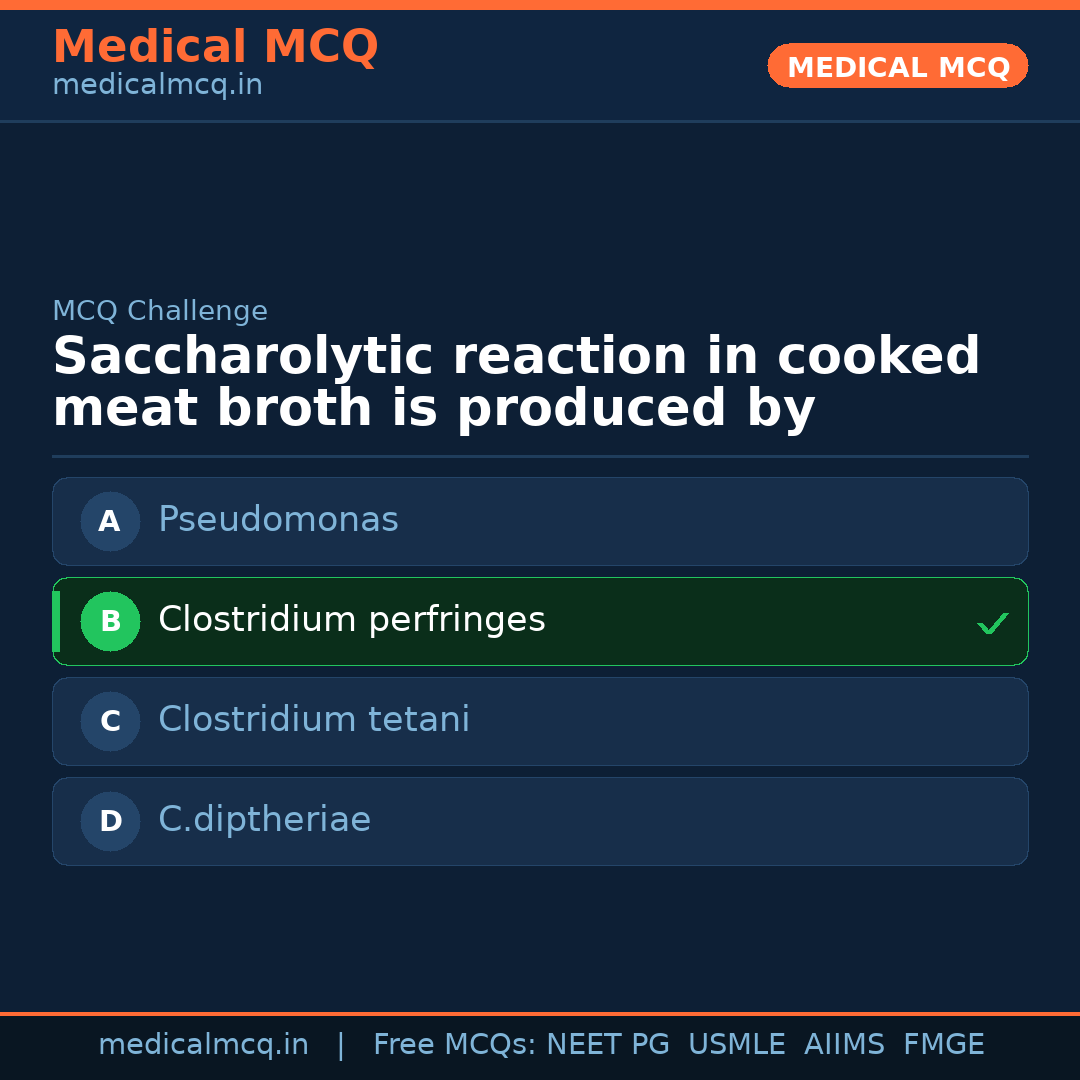Screen dimensions: 1080x1080
Task: Click the Saccharolytic reaction question text
Action: (515, 383)
